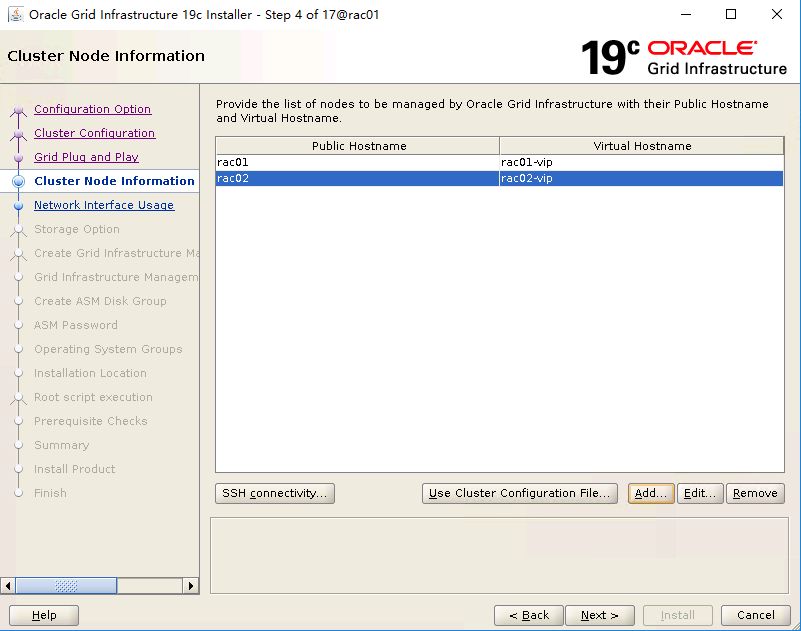Click the Prerequisite Checks step label

coord(90,421)
